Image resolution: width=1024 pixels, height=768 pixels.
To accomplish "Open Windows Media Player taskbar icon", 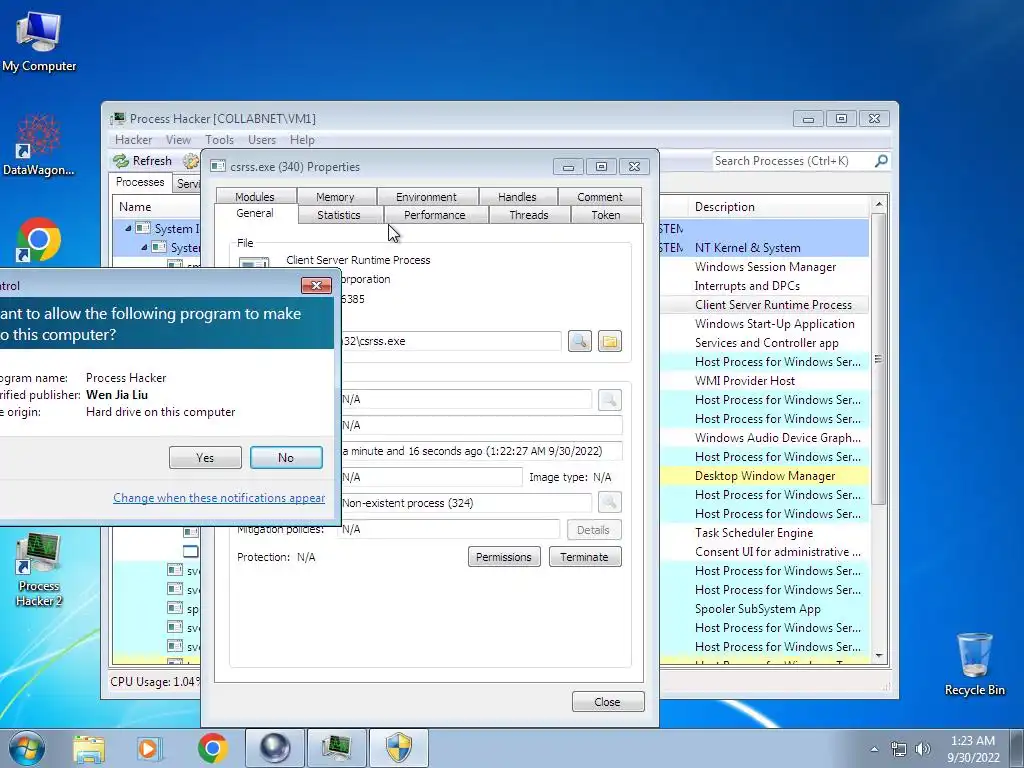I will (149, 748).
